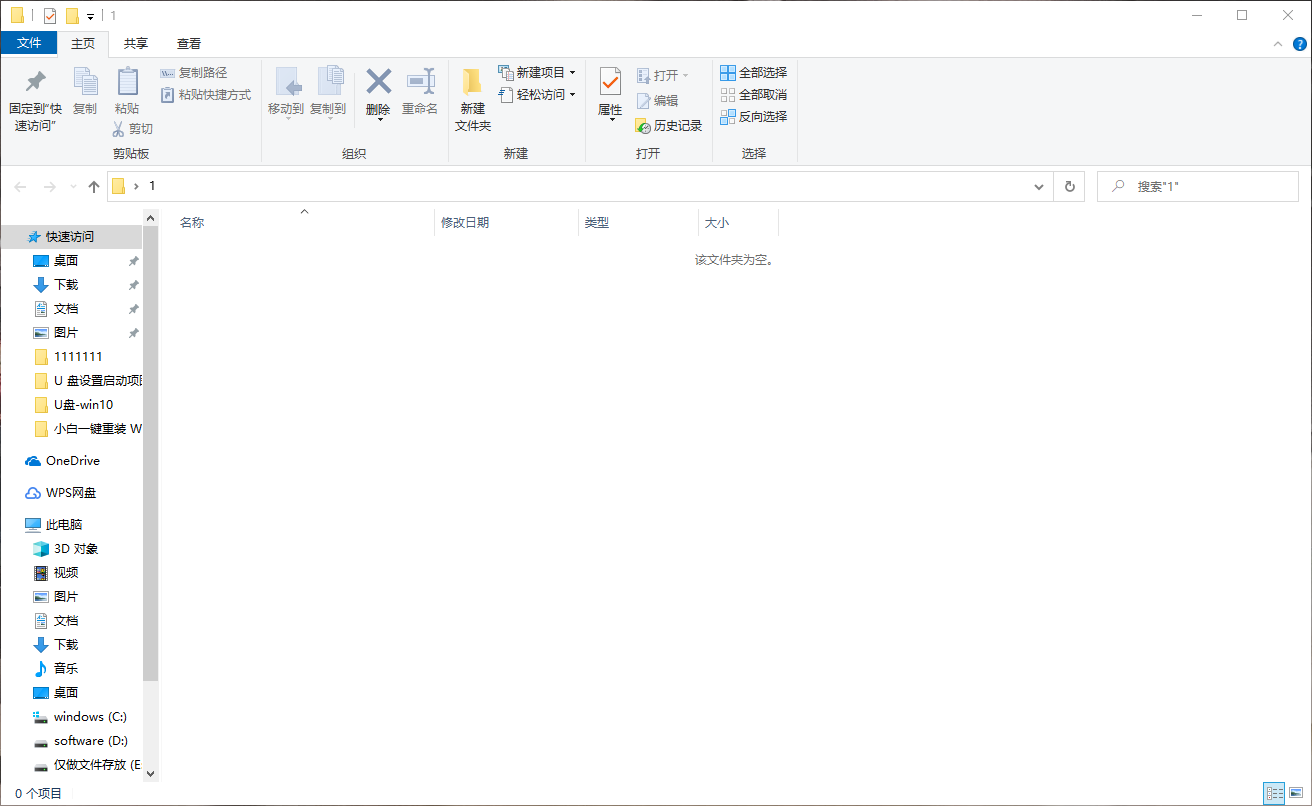
Task: Collapse the ribbon with the chevron
Action: [1277, 44]
